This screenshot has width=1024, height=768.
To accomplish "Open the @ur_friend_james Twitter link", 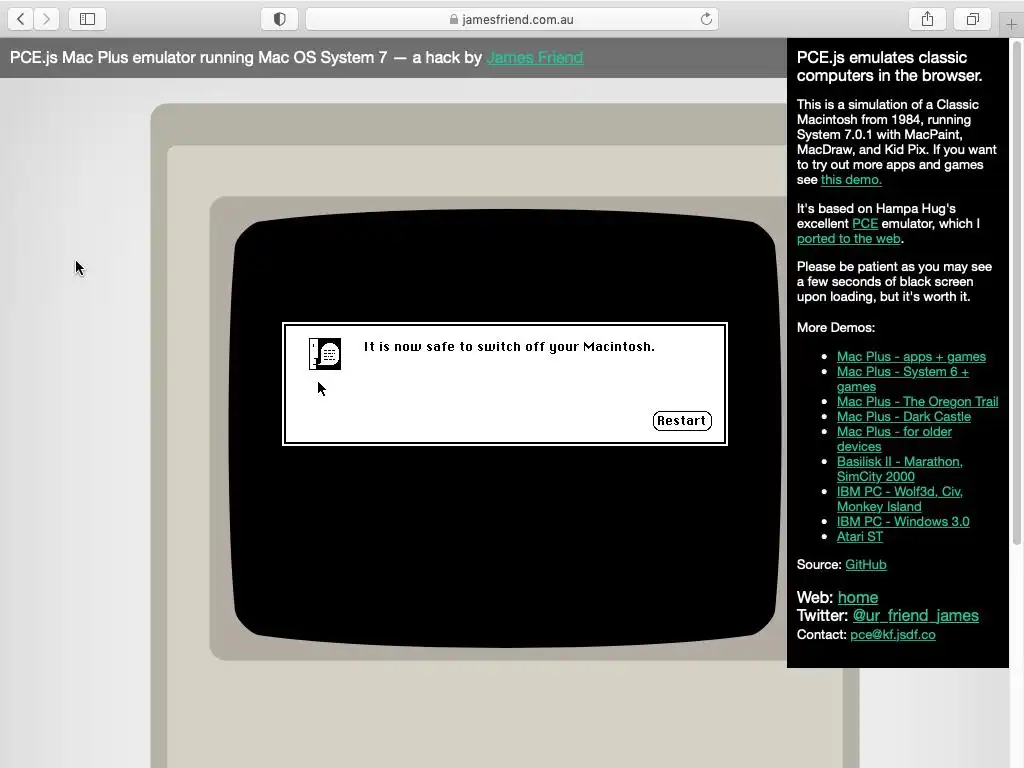I will point(916,616).
